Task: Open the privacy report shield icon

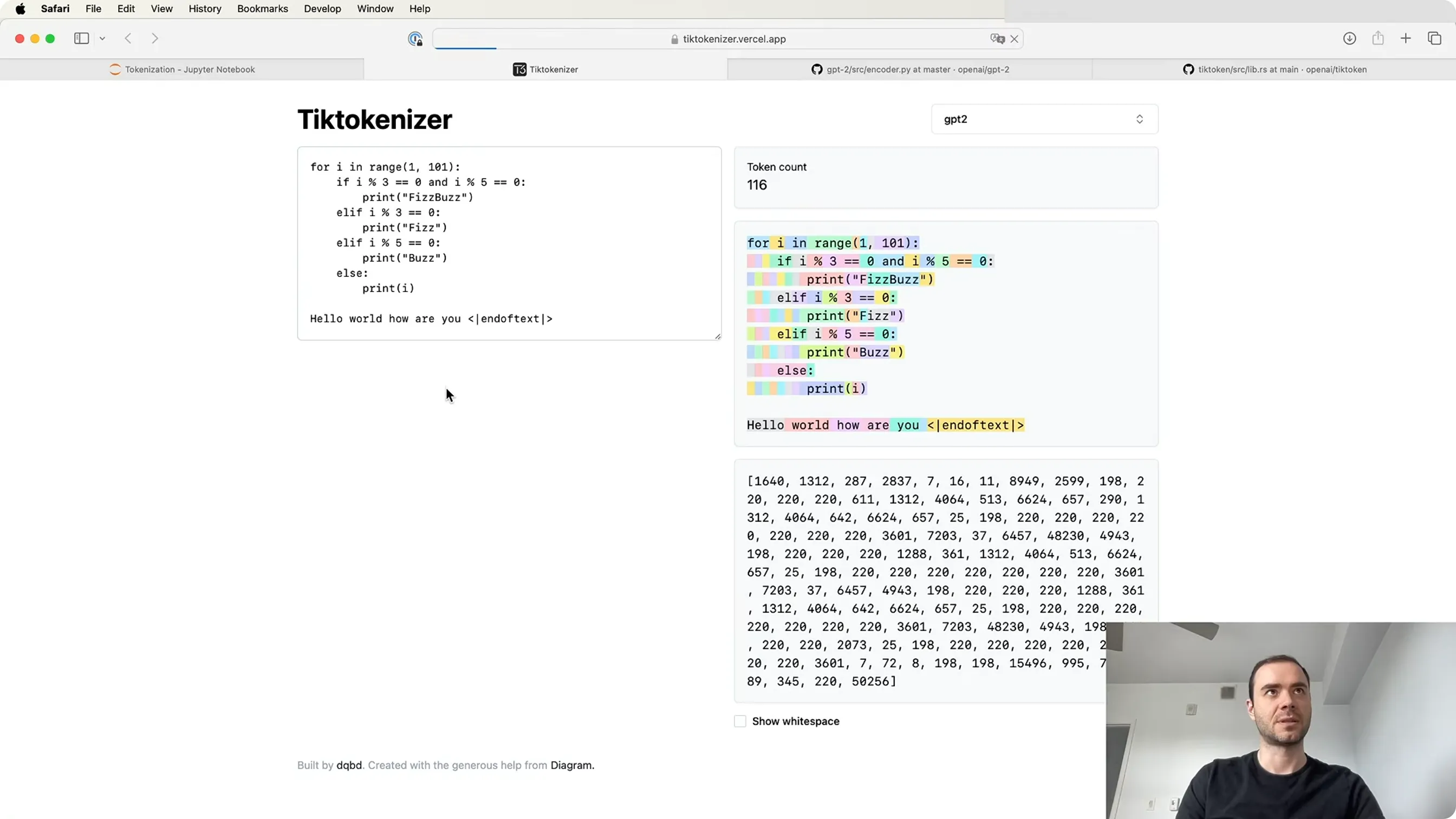Action: point(415,39)
